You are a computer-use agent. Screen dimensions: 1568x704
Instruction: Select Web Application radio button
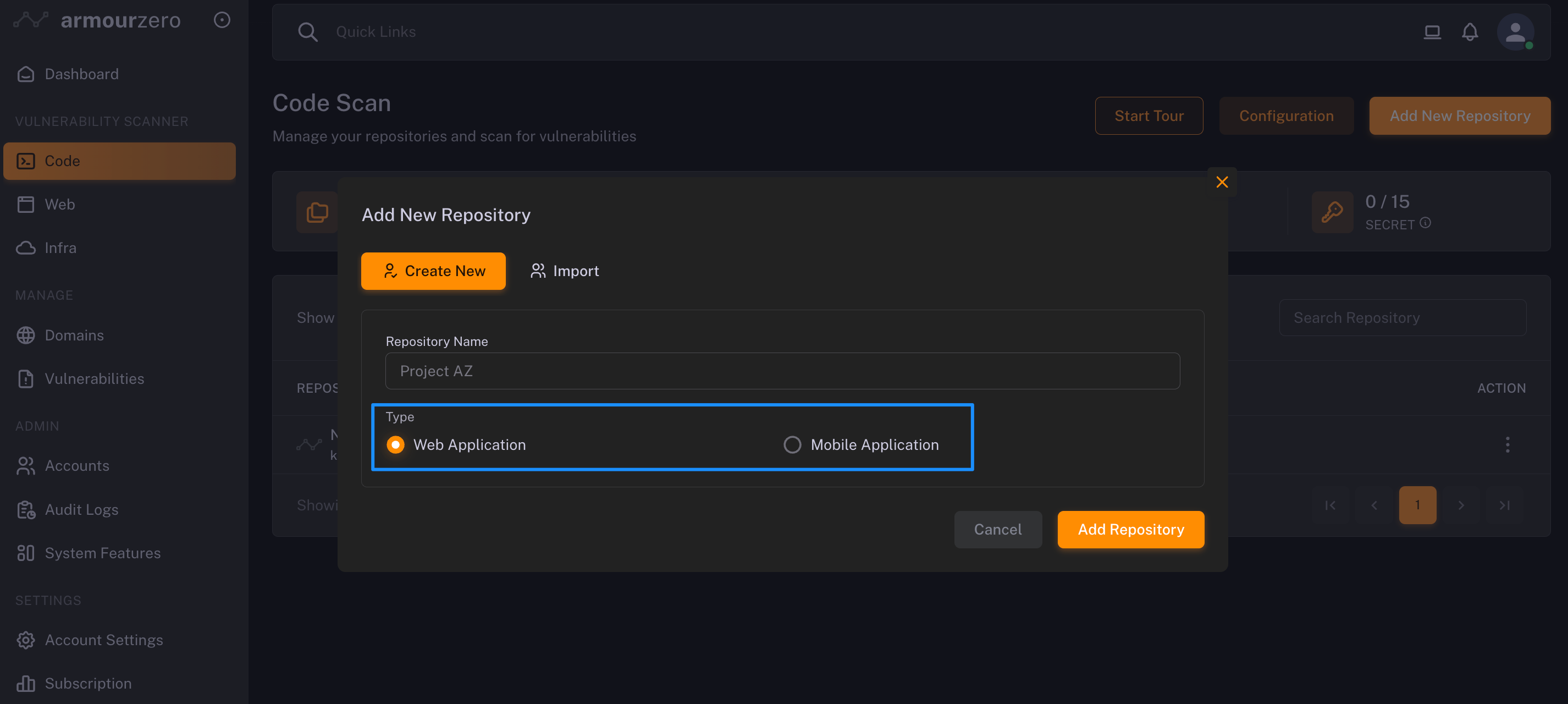coord(396,445)
